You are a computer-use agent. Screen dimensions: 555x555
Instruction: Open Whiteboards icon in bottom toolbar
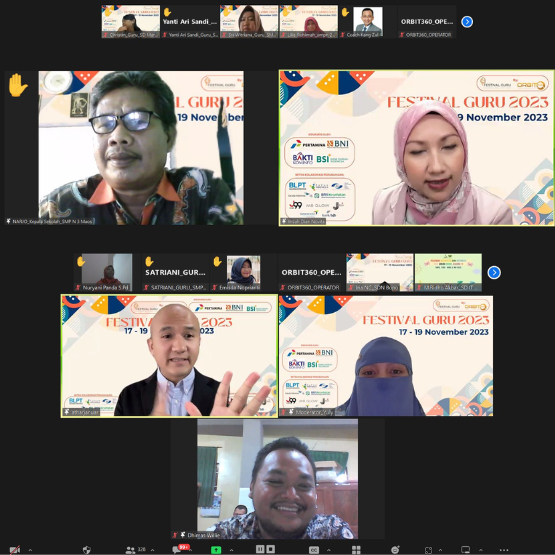(x=465, y=550)
